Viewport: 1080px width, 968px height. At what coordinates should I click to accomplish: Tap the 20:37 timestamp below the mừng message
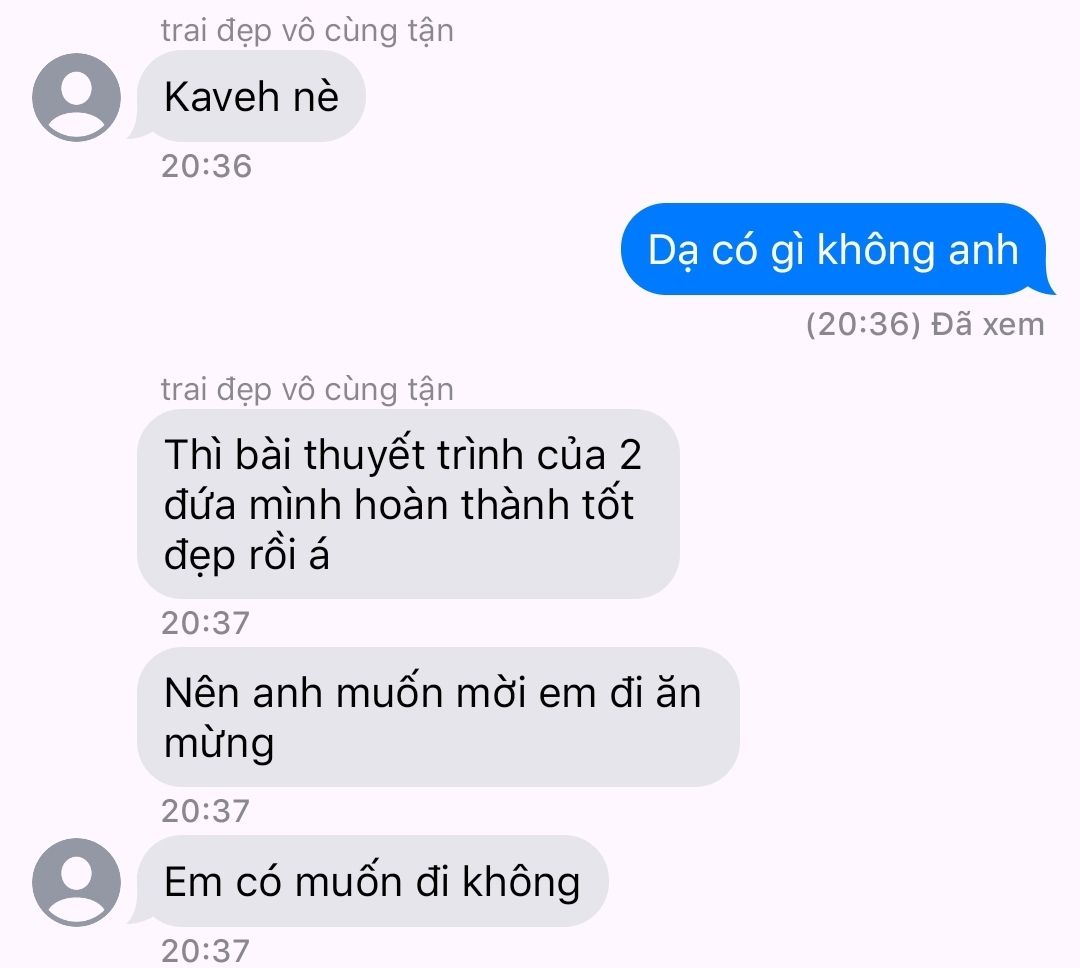point(205,811)
